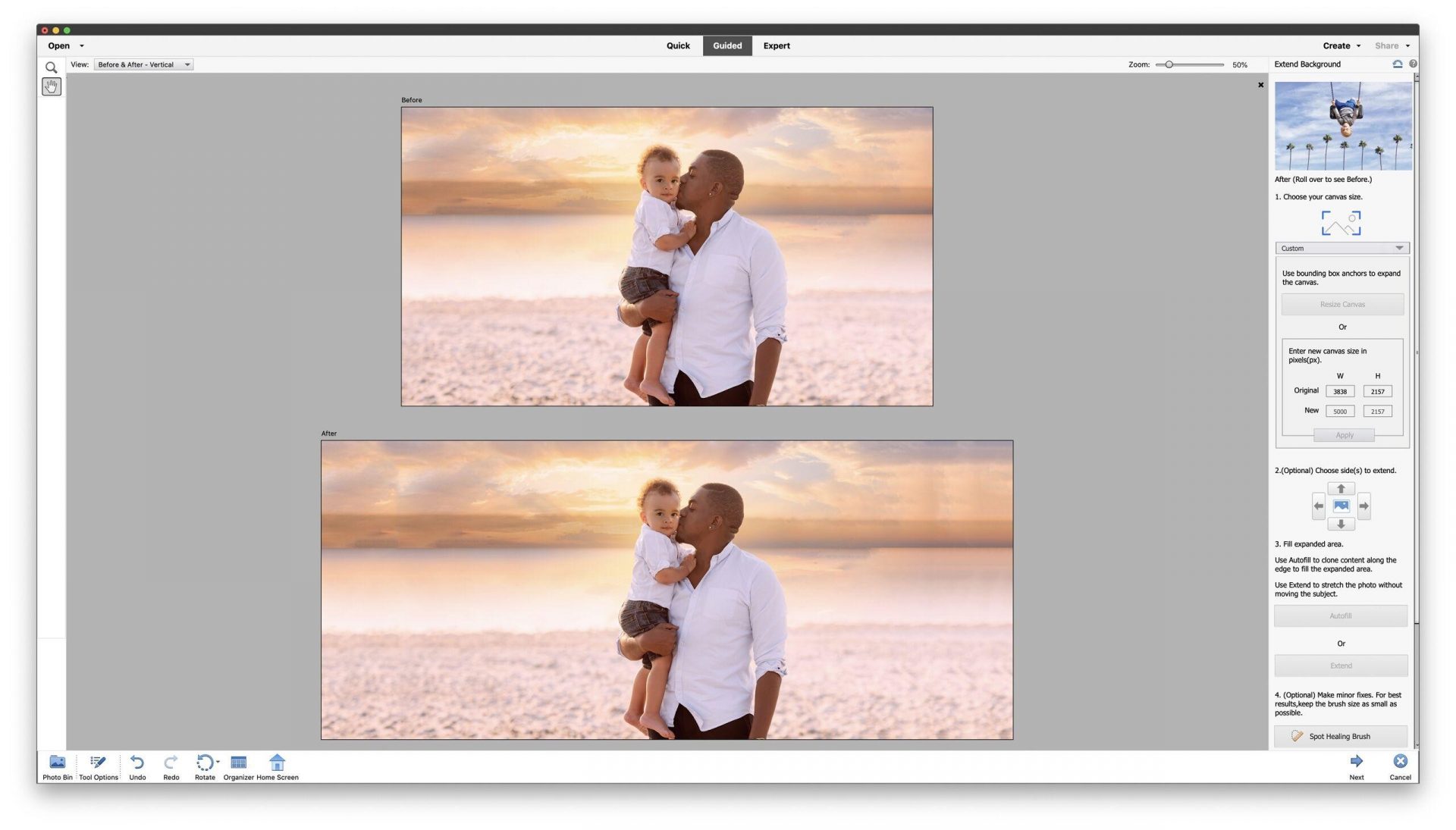Click the Next button
The height and width of the screenshot is (830, 1456).
1357,766
